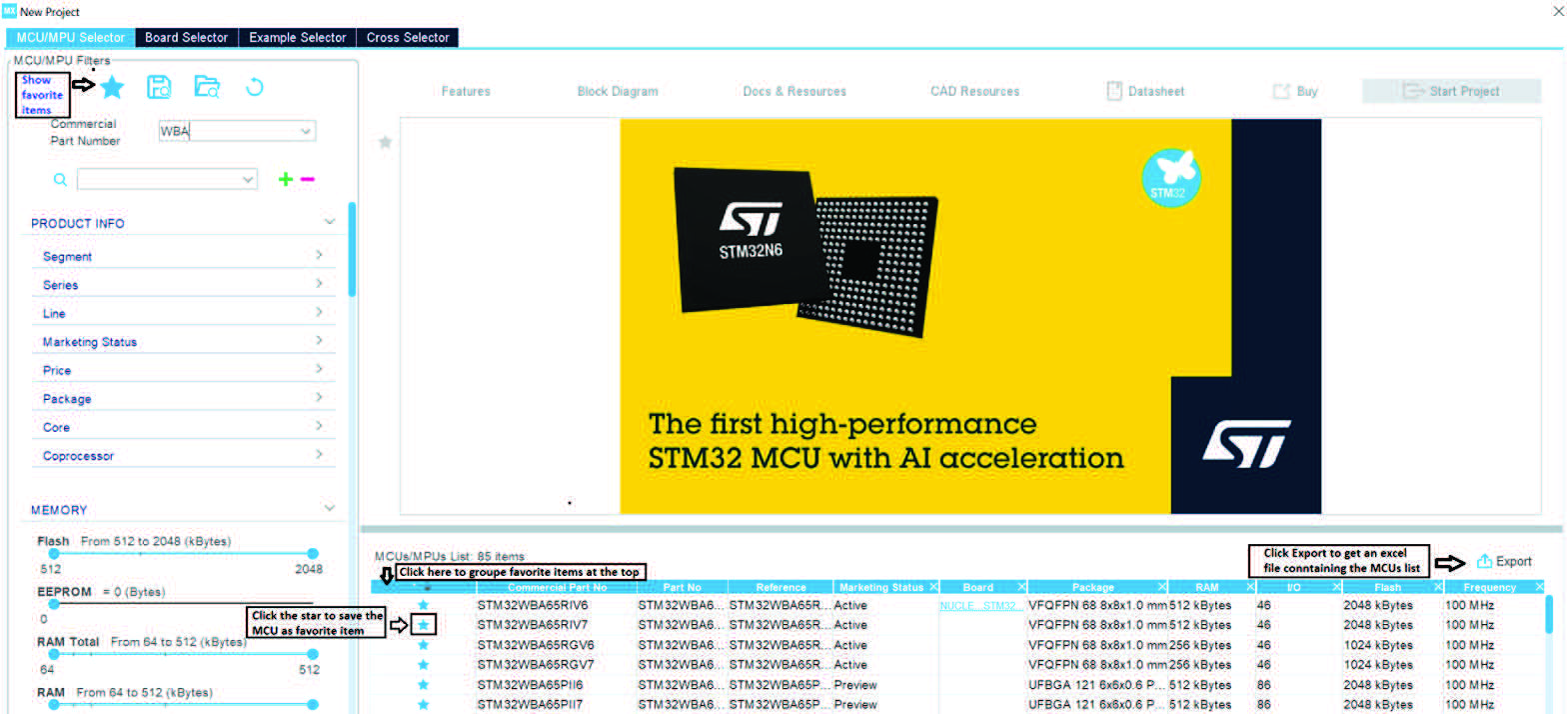
Task: Open the CAD Resources tab
Action: point(975,91)
